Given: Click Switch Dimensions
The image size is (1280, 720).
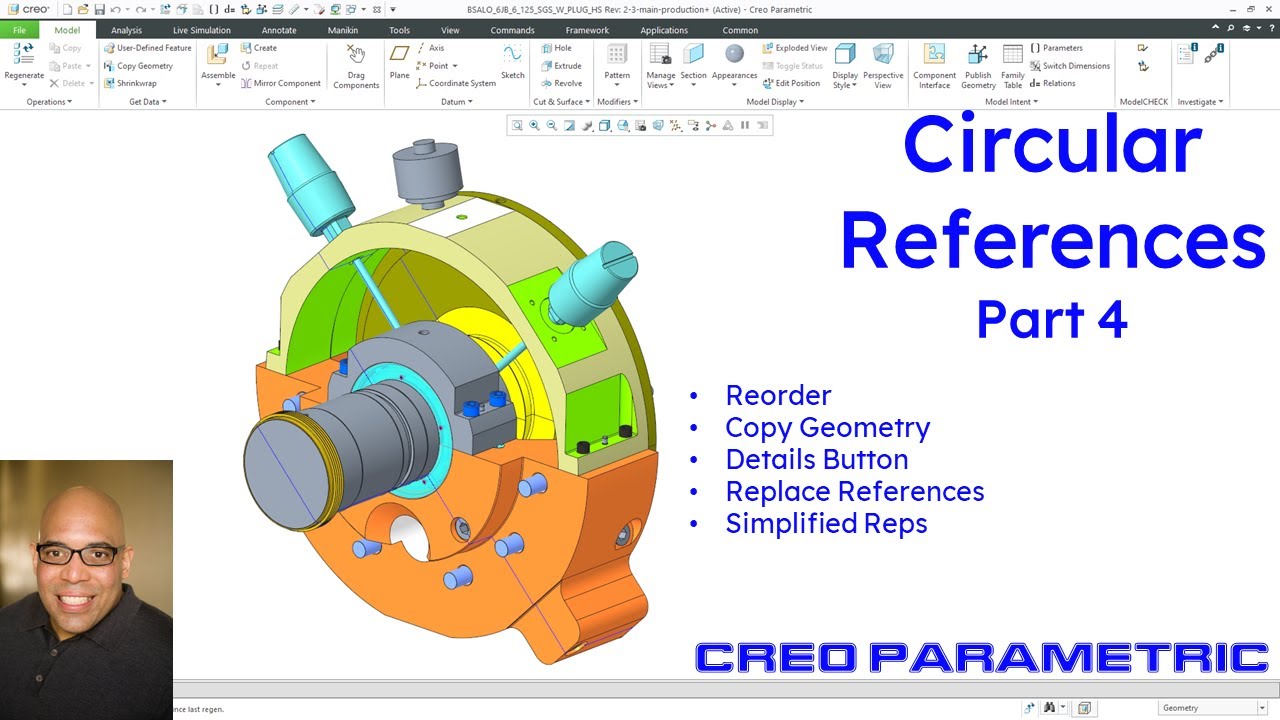Looking at the screenshot, I should (1070, 66).
